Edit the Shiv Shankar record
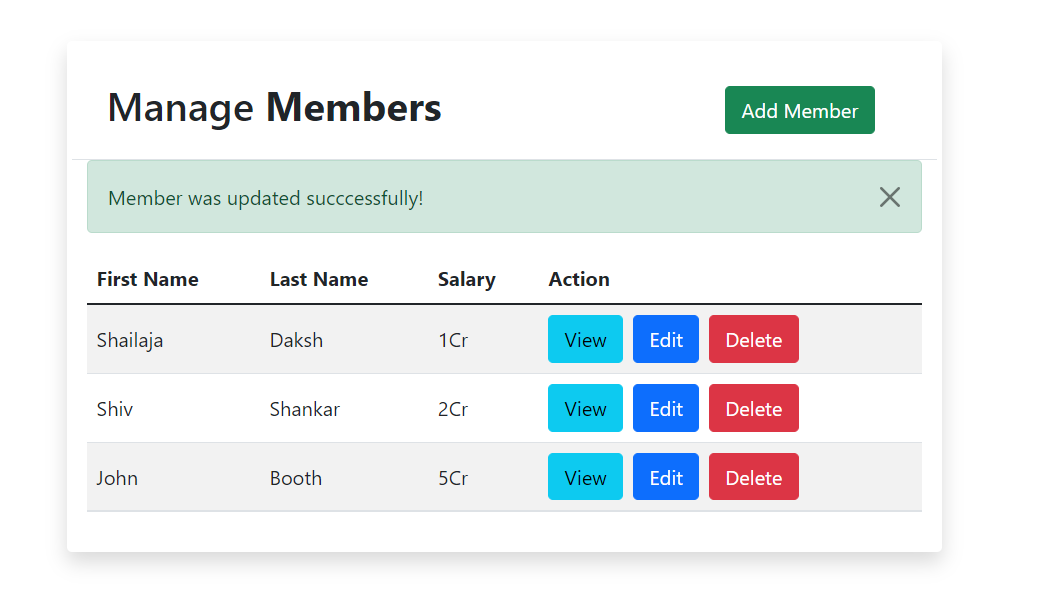The image size is (1037, 607). tap(665, 408)
